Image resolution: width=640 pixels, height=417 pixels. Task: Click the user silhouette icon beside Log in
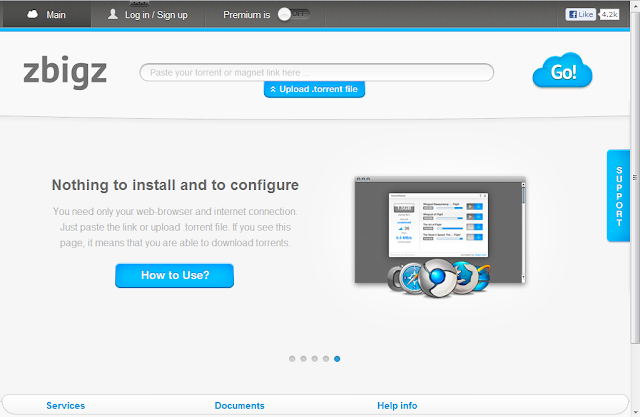(x=113, y=14)
